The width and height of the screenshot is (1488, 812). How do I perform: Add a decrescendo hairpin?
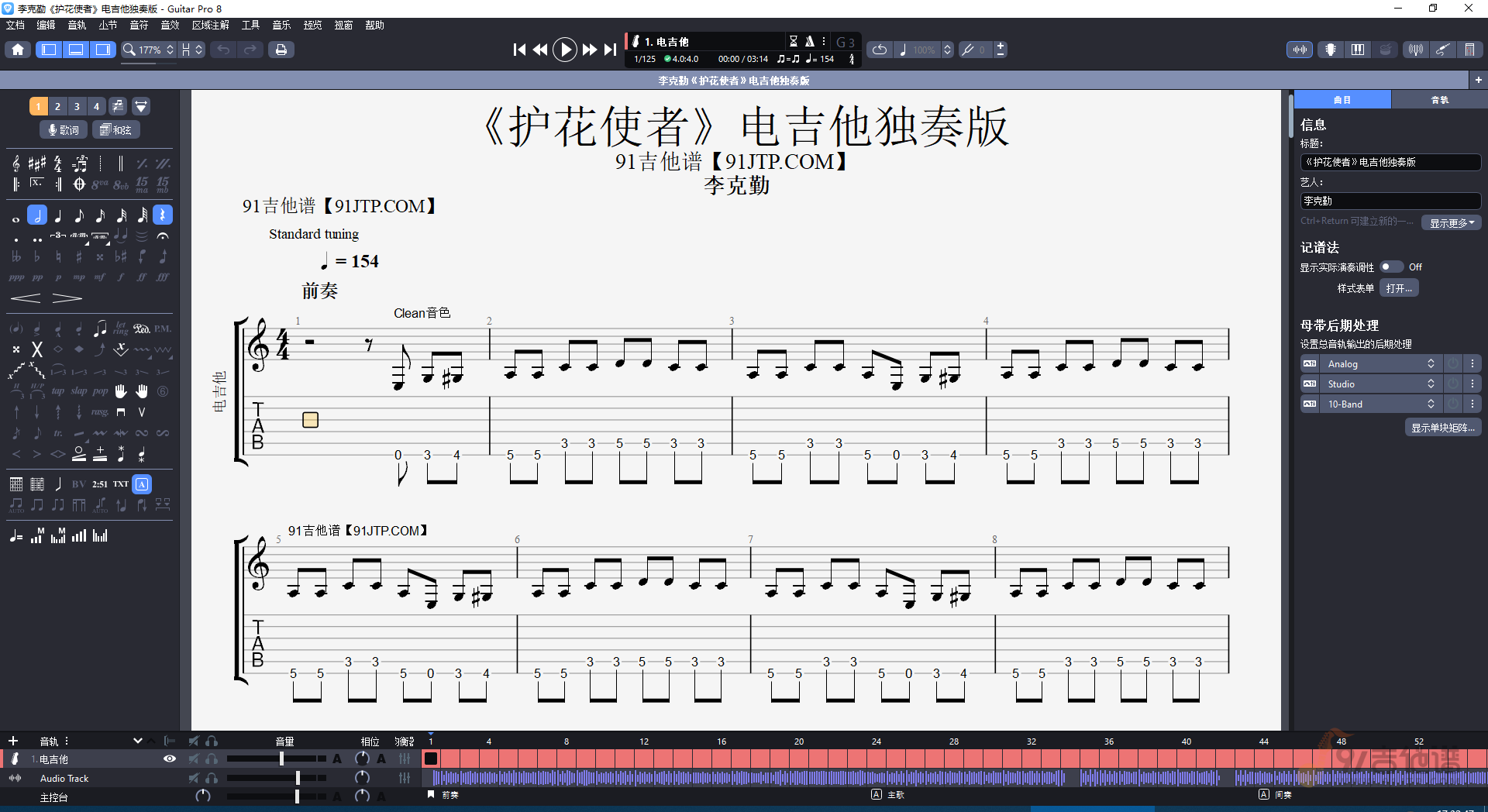pos(67,298)
